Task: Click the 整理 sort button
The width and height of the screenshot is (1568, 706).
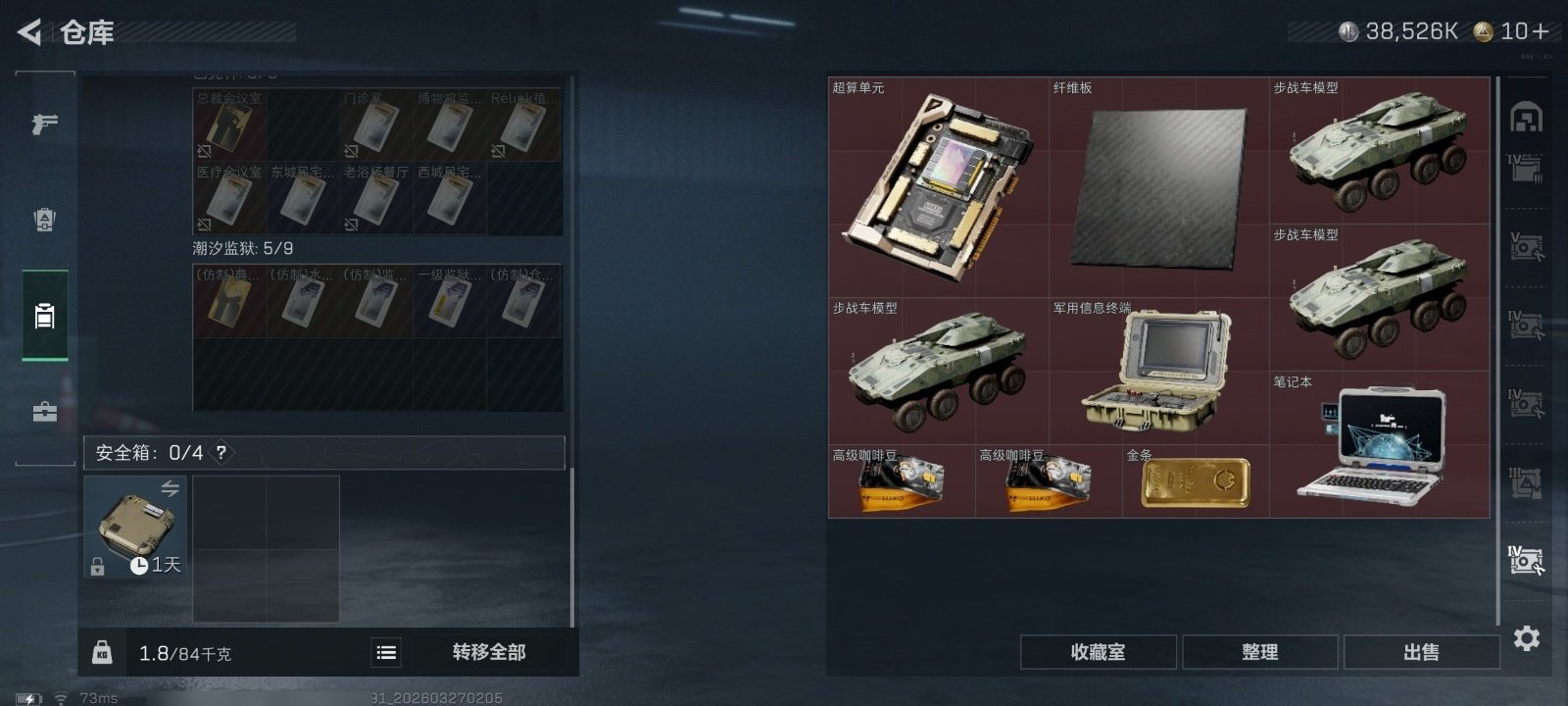Action: tap(1260, 652)
